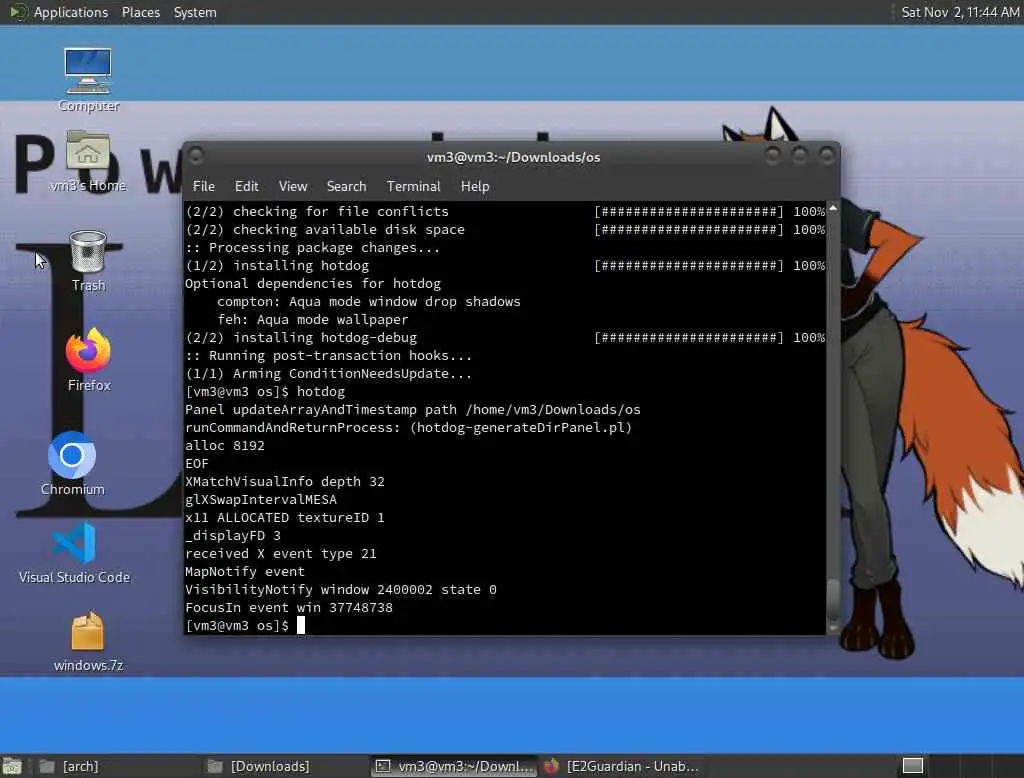This screenshot has width=1024, height=778.
Task: Click '(1/1) Arming ConditionNeedsUpdate...' line
Action: click(328, 374)
